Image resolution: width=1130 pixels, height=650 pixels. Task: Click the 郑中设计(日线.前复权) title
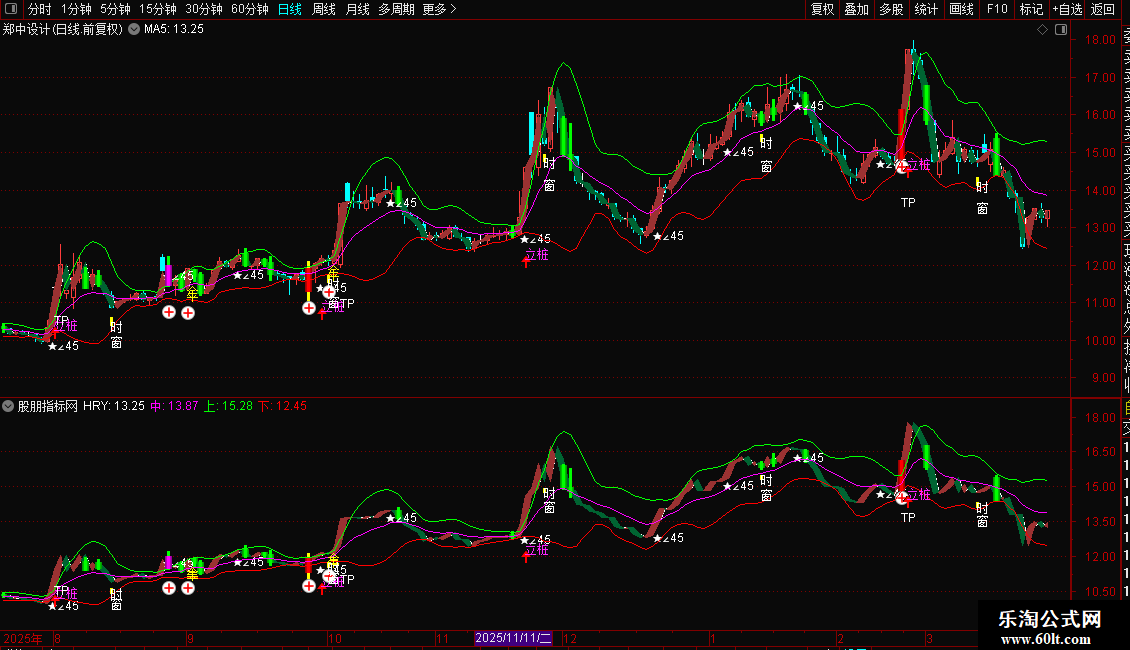tap(63, 30)
